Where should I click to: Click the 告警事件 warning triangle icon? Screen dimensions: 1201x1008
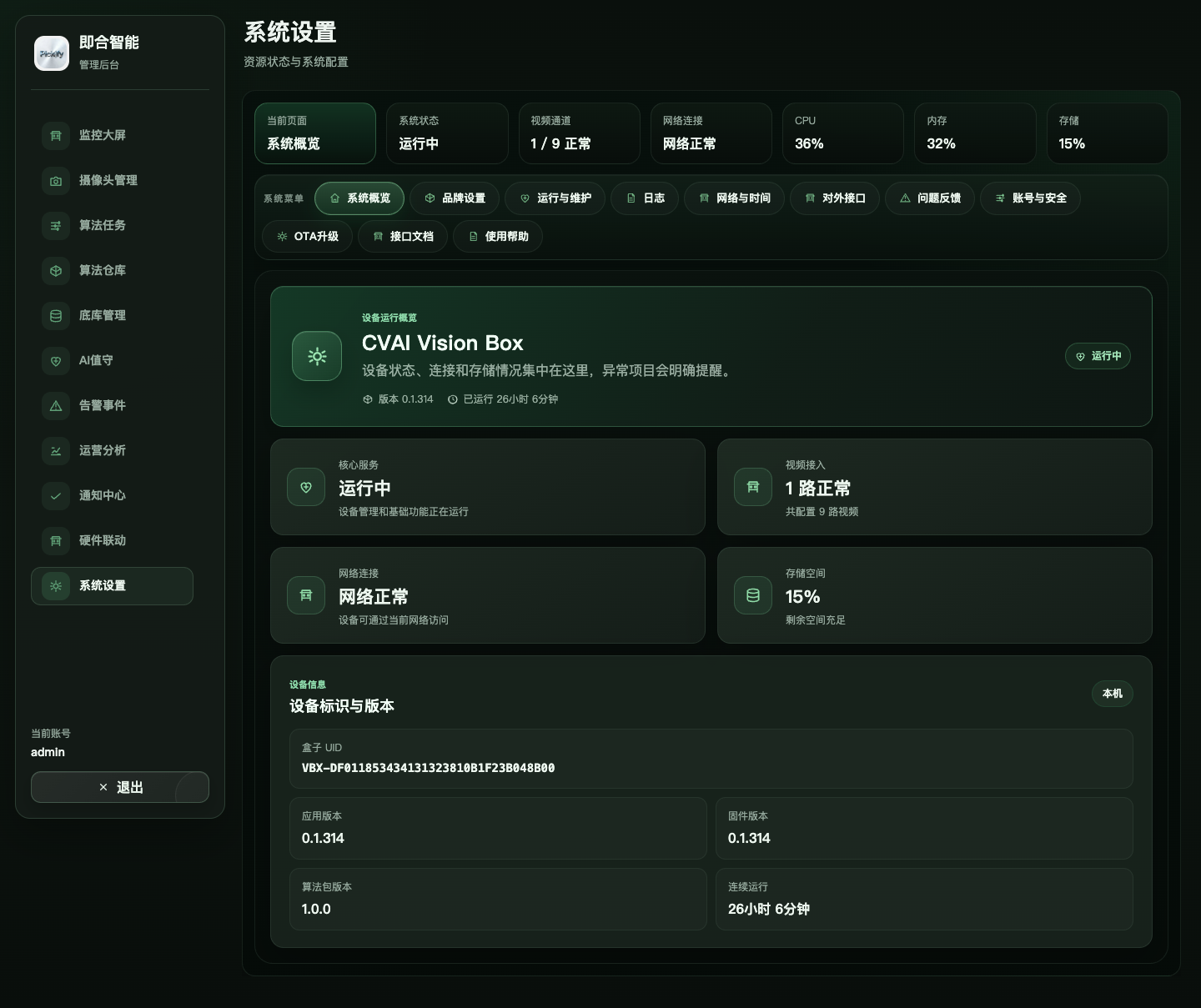click(x=56, y=405)
